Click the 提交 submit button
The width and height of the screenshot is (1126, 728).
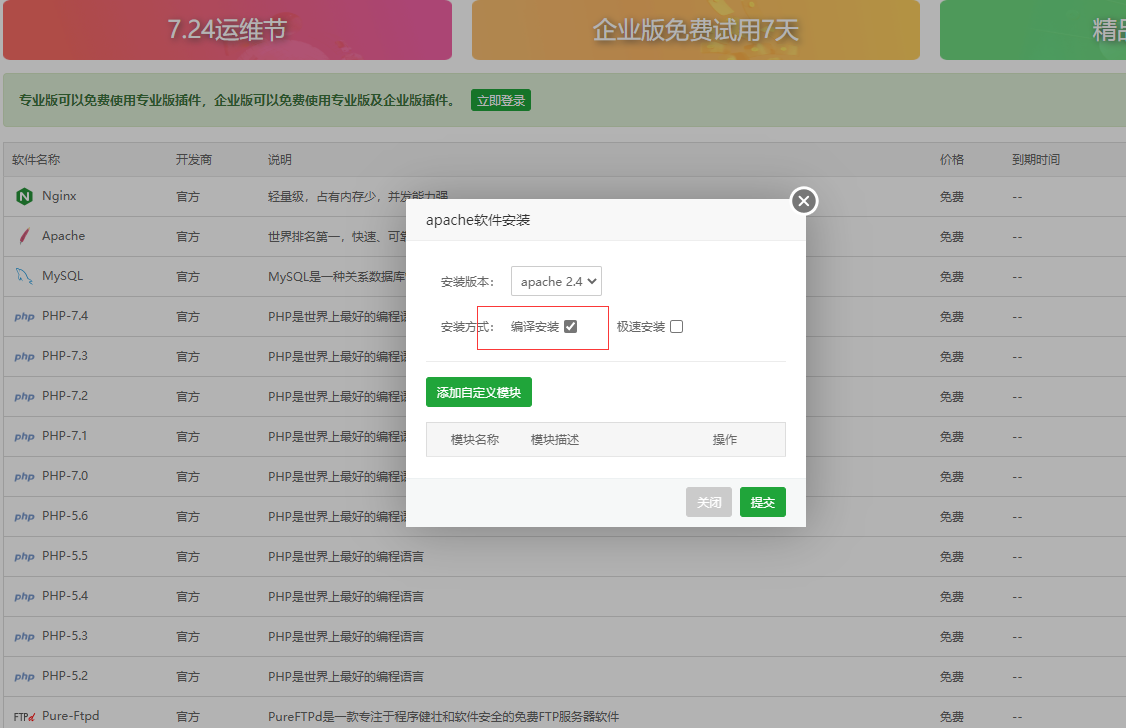pos(763,502)
